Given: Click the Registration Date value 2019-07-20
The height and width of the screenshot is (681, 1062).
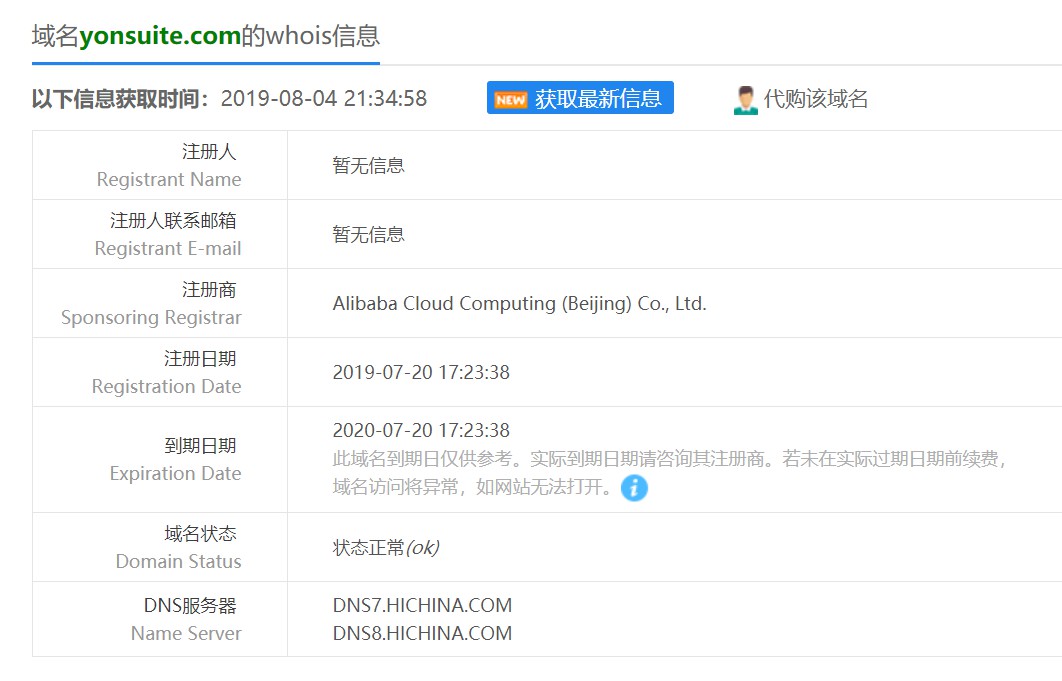Looking at the screenshot, I should click(422, 372).
